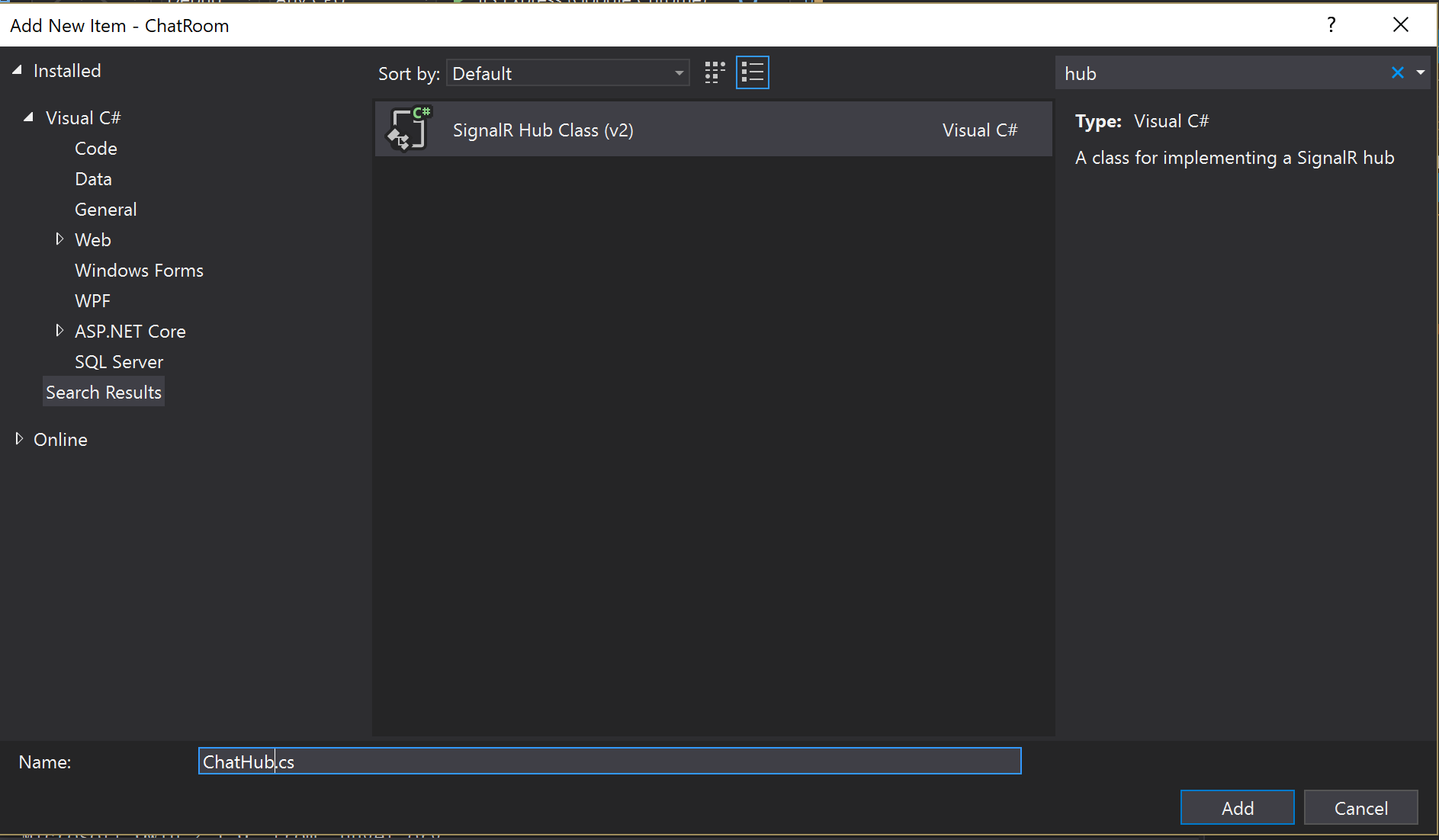
Task: Close the Add New Item dialog
Action: [1400, 24]
